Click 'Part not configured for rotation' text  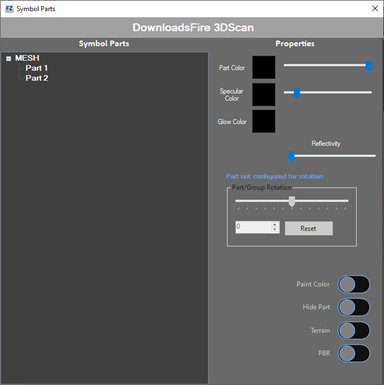[274, 176]
